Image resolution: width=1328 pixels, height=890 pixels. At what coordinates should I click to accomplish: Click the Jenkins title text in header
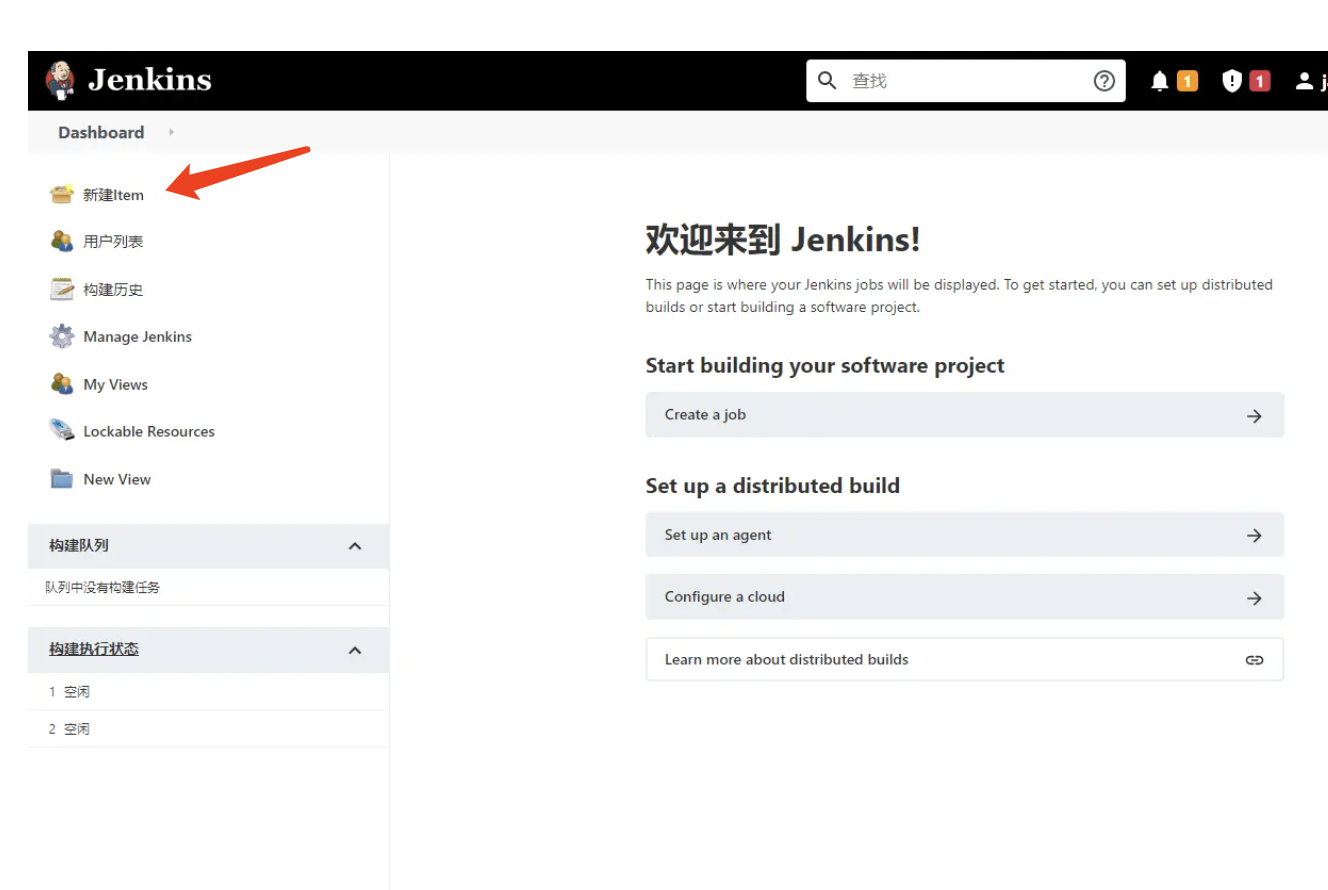(x=150, y=80)
